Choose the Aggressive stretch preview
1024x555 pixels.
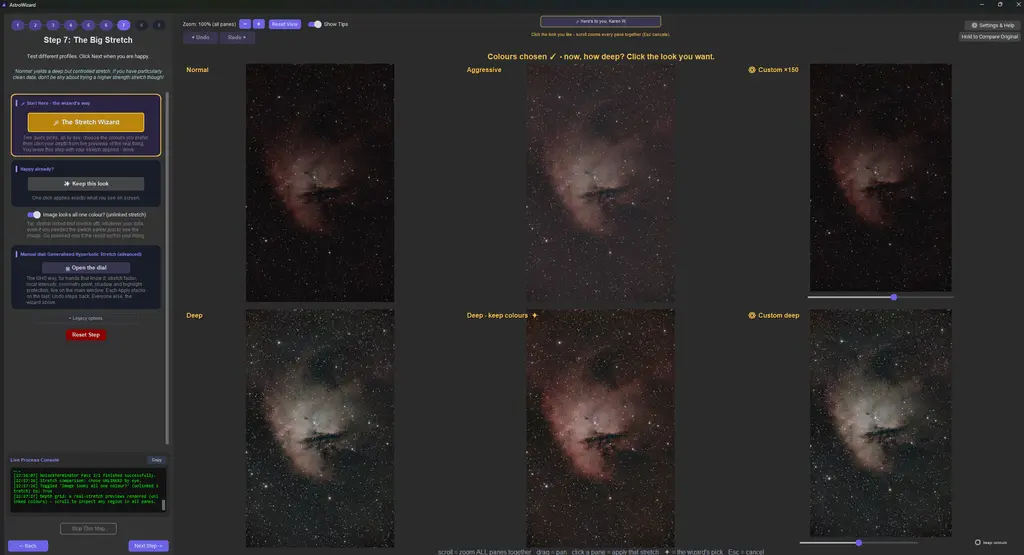(x=601, y=183)
